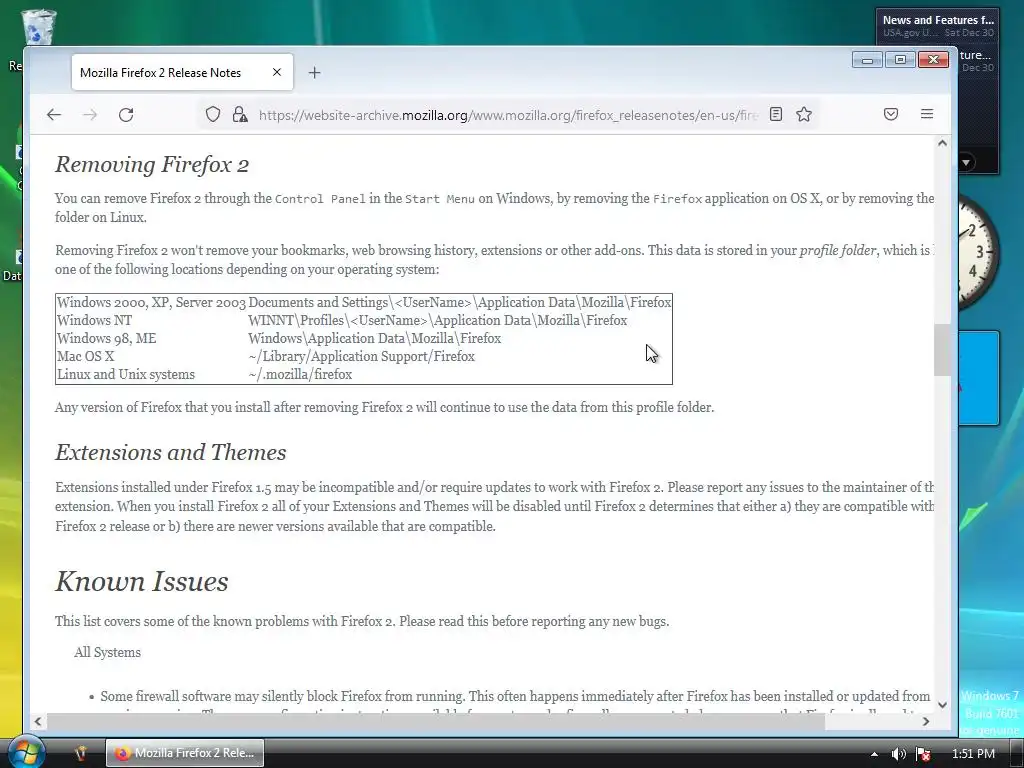
Task: Click '~/Library/Application Support/Firefox' path cell
Action: coord(361,357)
